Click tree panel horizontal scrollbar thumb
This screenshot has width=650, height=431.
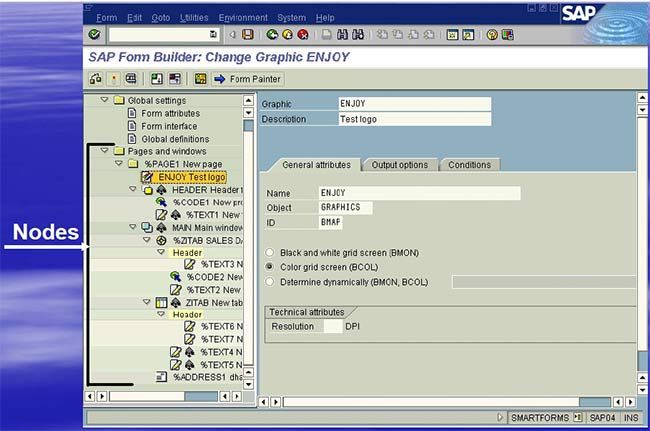[201, 397]
